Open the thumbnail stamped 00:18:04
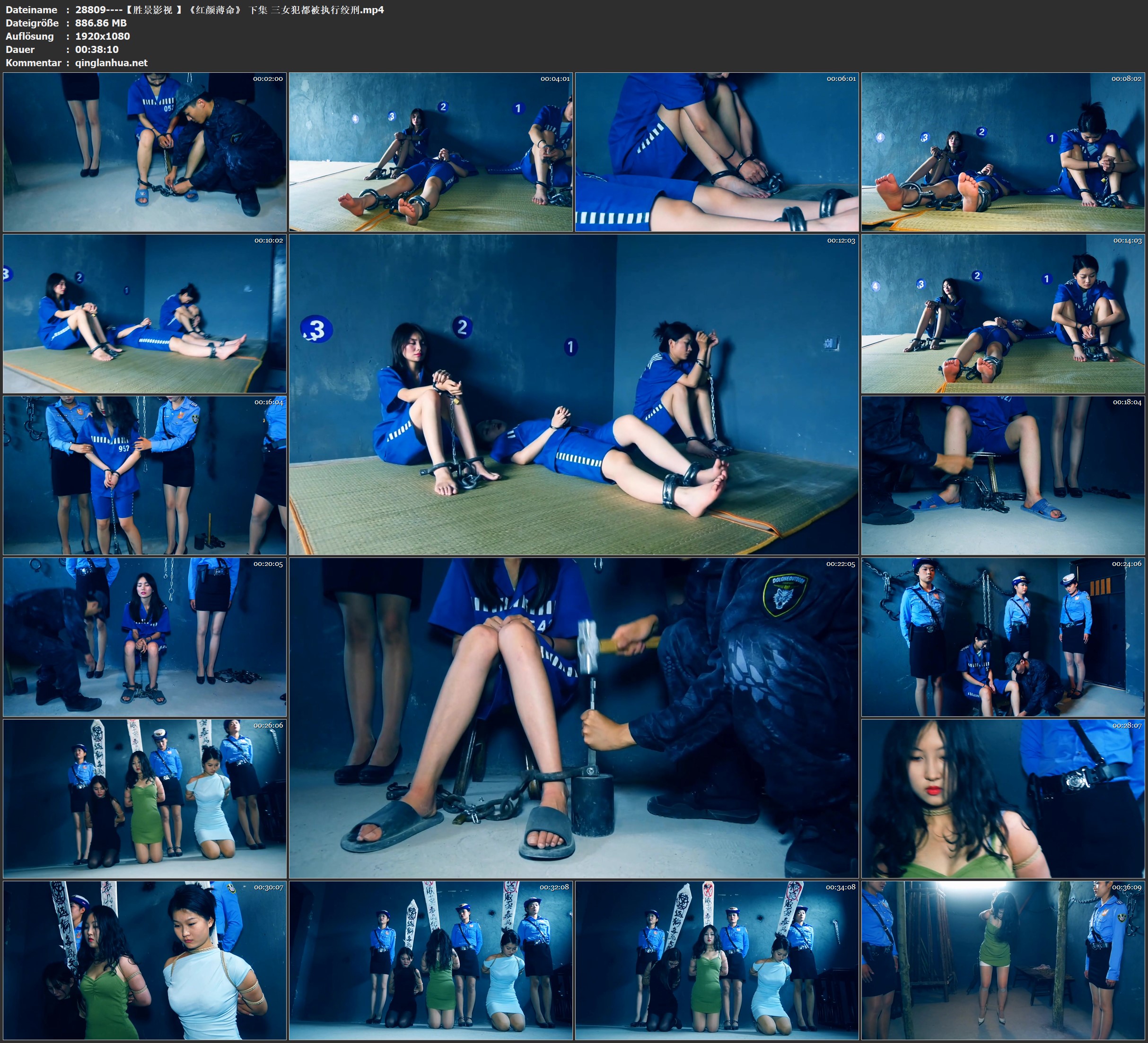Image resolution: width=1148 pixels, height=1043 pixels. (1003, 475)
